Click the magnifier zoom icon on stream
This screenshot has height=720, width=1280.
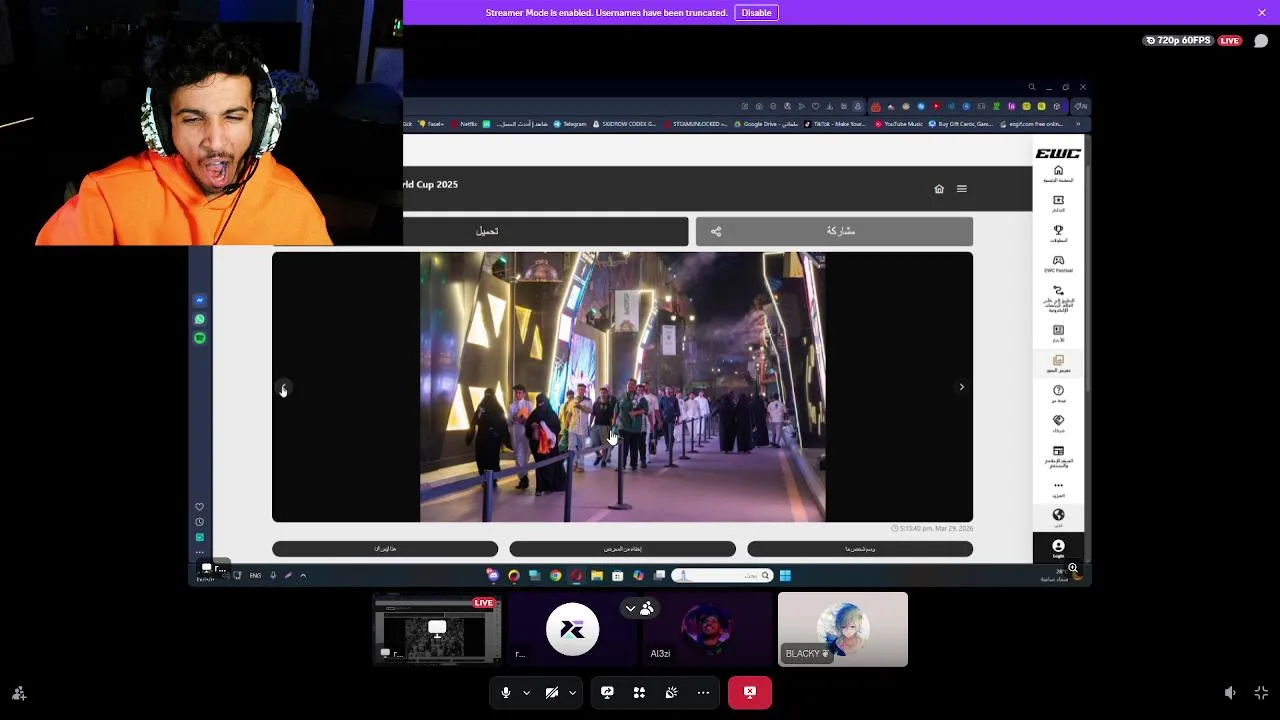click(1072, 568)
